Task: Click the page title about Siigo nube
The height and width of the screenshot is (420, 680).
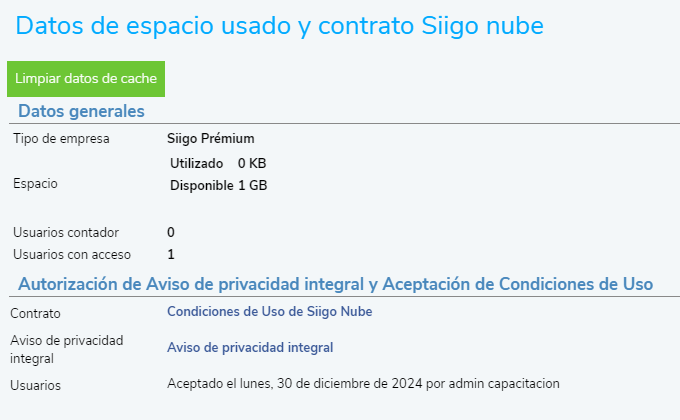Action: pos(292,26)
